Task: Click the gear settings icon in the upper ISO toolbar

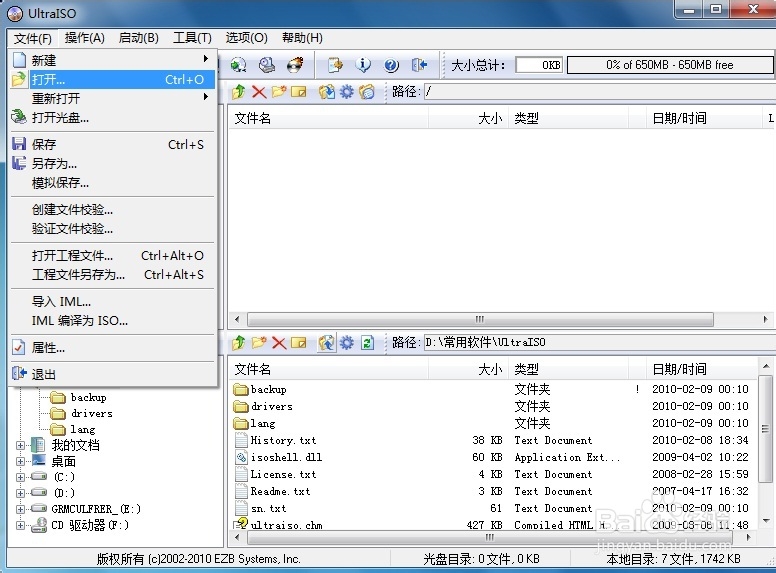Action: coord(347,92)
